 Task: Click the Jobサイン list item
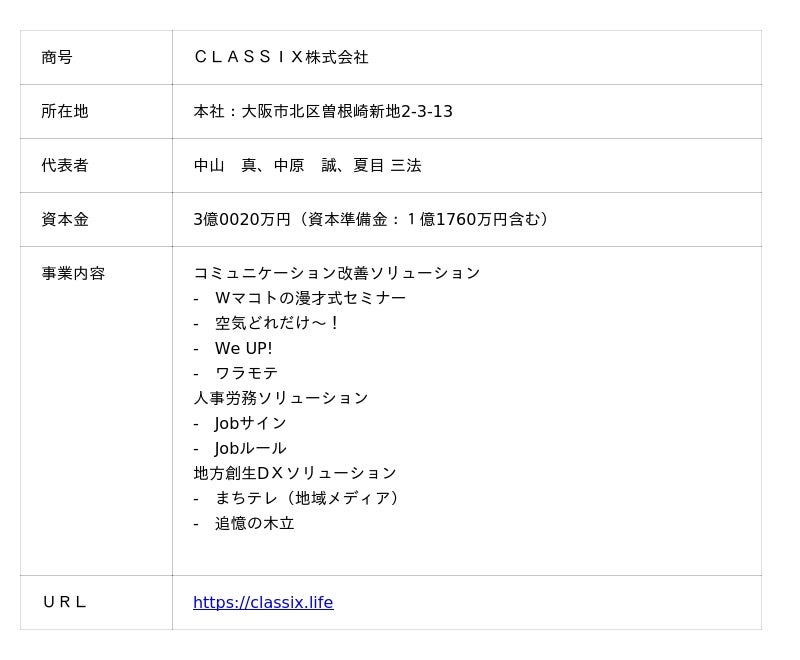point(251,423)
